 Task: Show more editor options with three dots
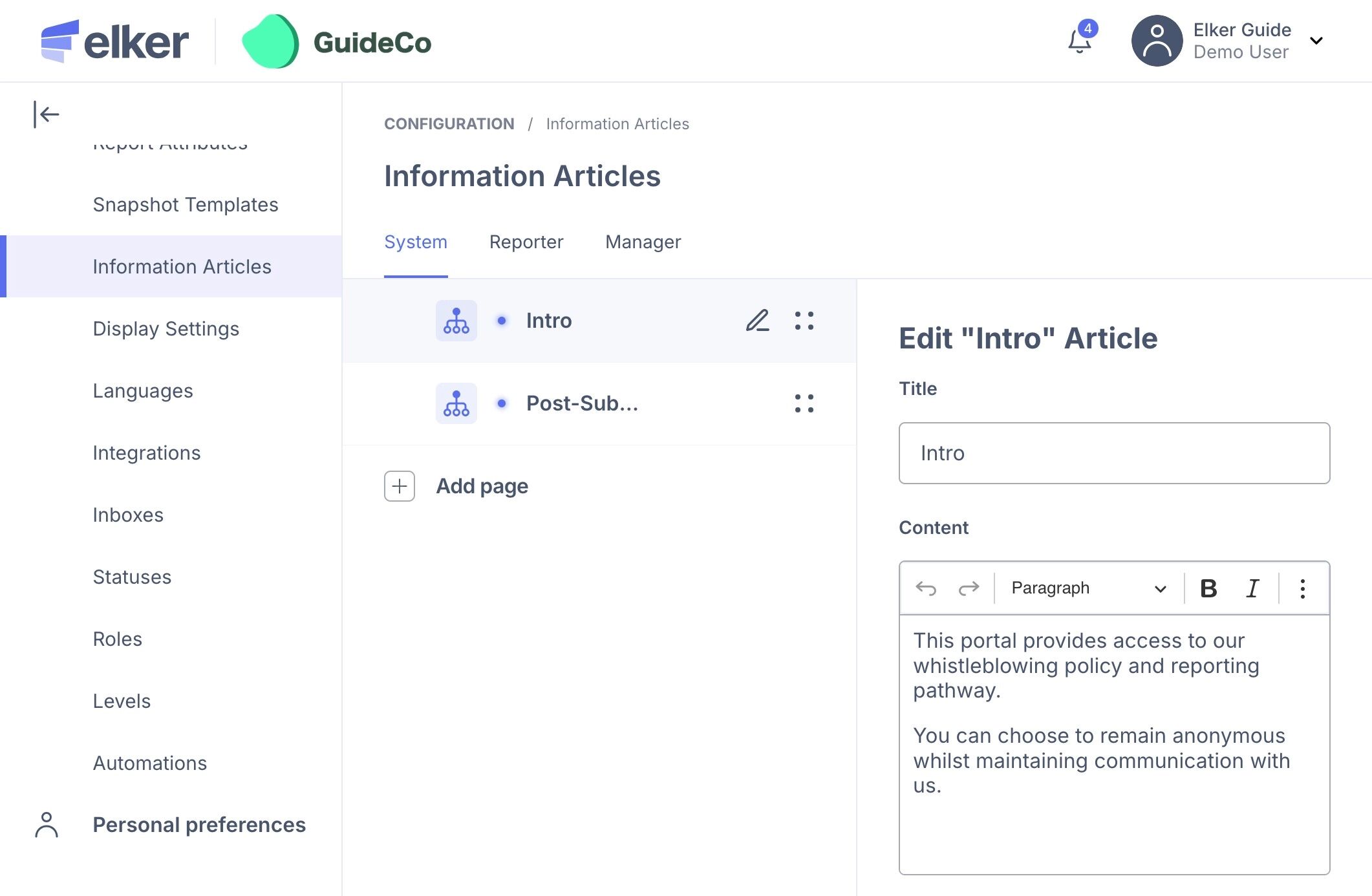click(1302, 588)
